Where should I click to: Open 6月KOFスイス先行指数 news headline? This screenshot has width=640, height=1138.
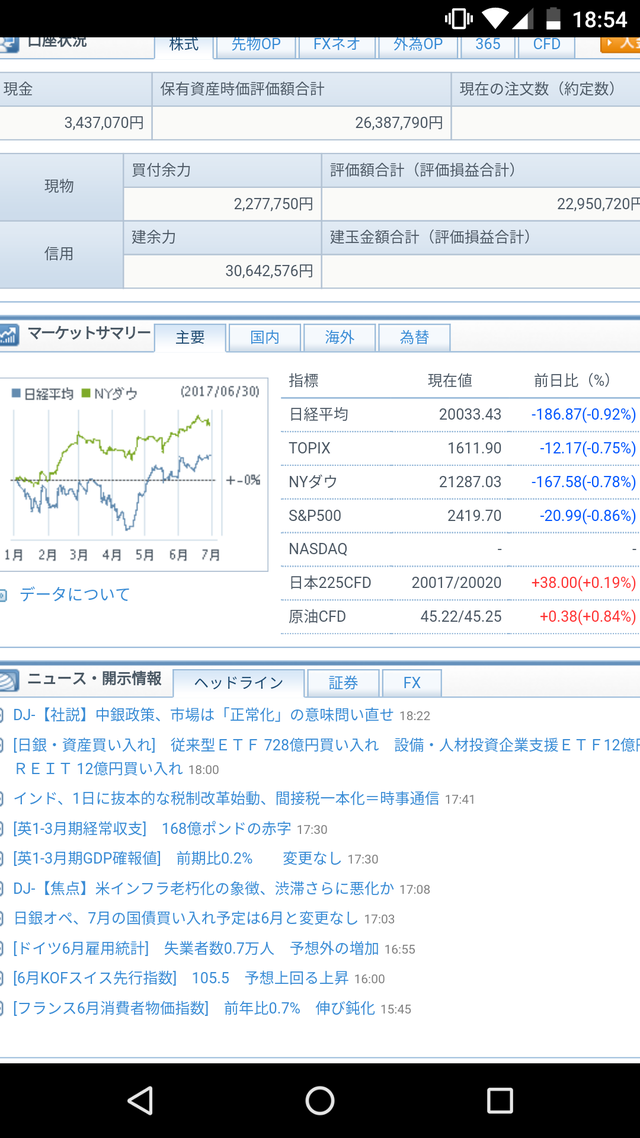pos(181,978)
